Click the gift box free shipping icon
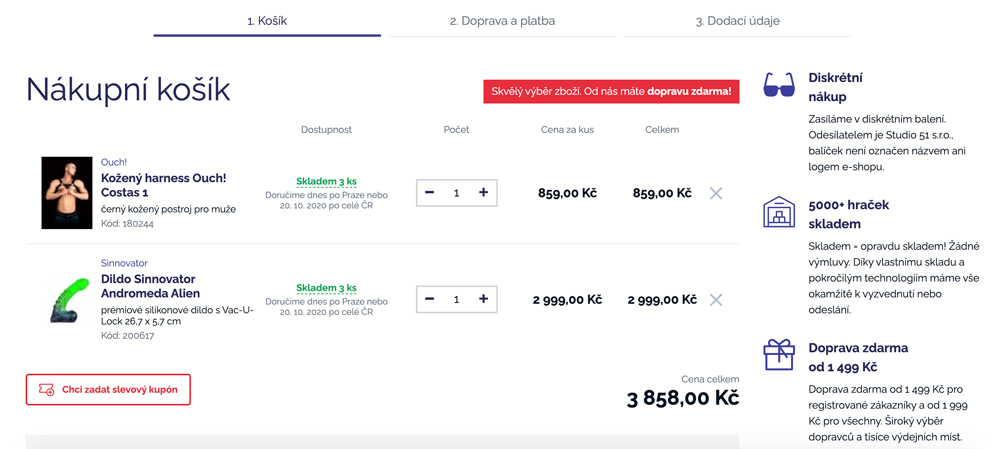The height and width of the screenshot is (449, 1000). click(x=779, y=355)
